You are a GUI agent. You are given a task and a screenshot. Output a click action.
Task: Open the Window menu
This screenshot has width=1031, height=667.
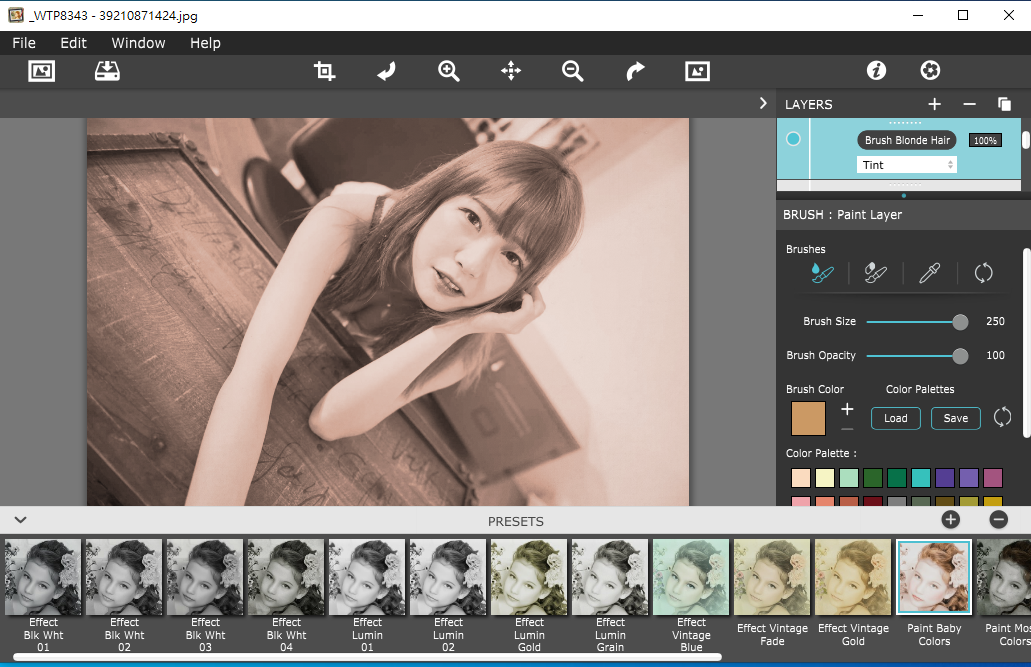[138, 43]
